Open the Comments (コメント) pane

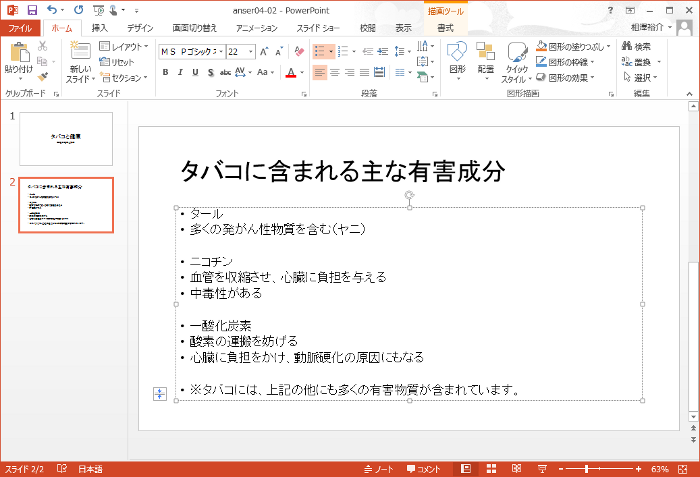(x=423, y=469)
